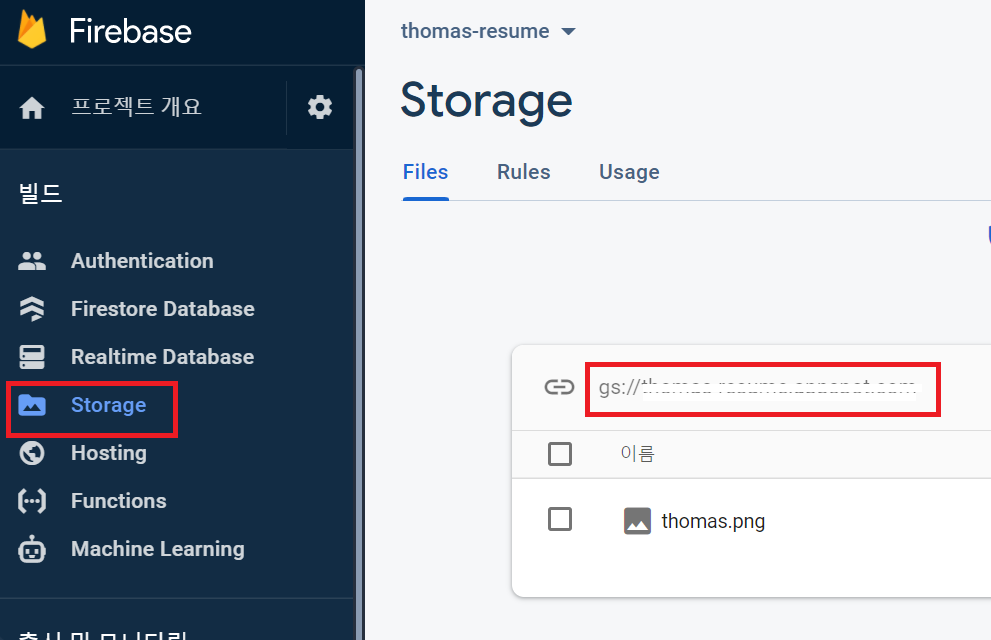Toggle the select-all checkbox in header row

point(560,454)
